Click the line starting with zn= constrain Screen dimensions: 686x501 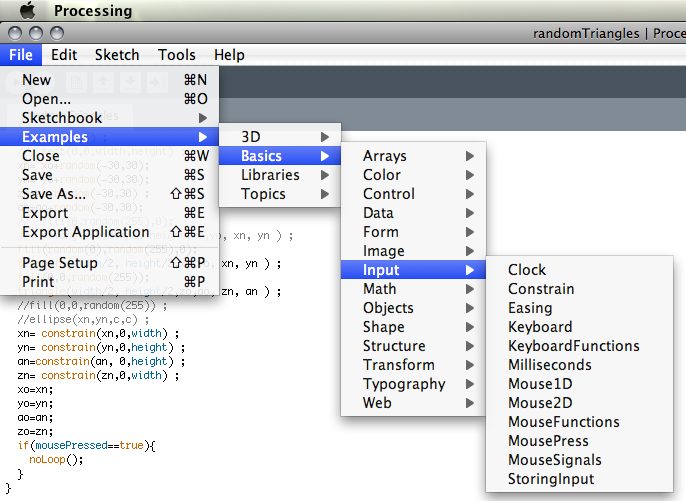point(98,375)
